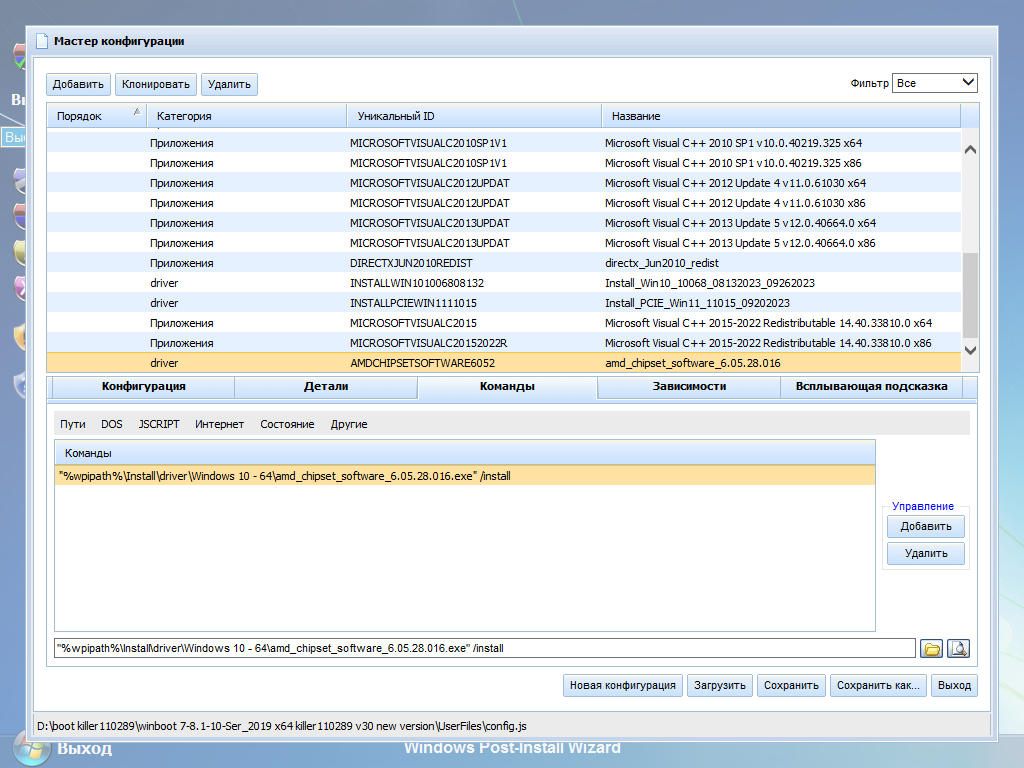Click the sort arrow in Порядок column
Image resolution: width=1024 pixels, height=768 pixels.
point(137,113)
